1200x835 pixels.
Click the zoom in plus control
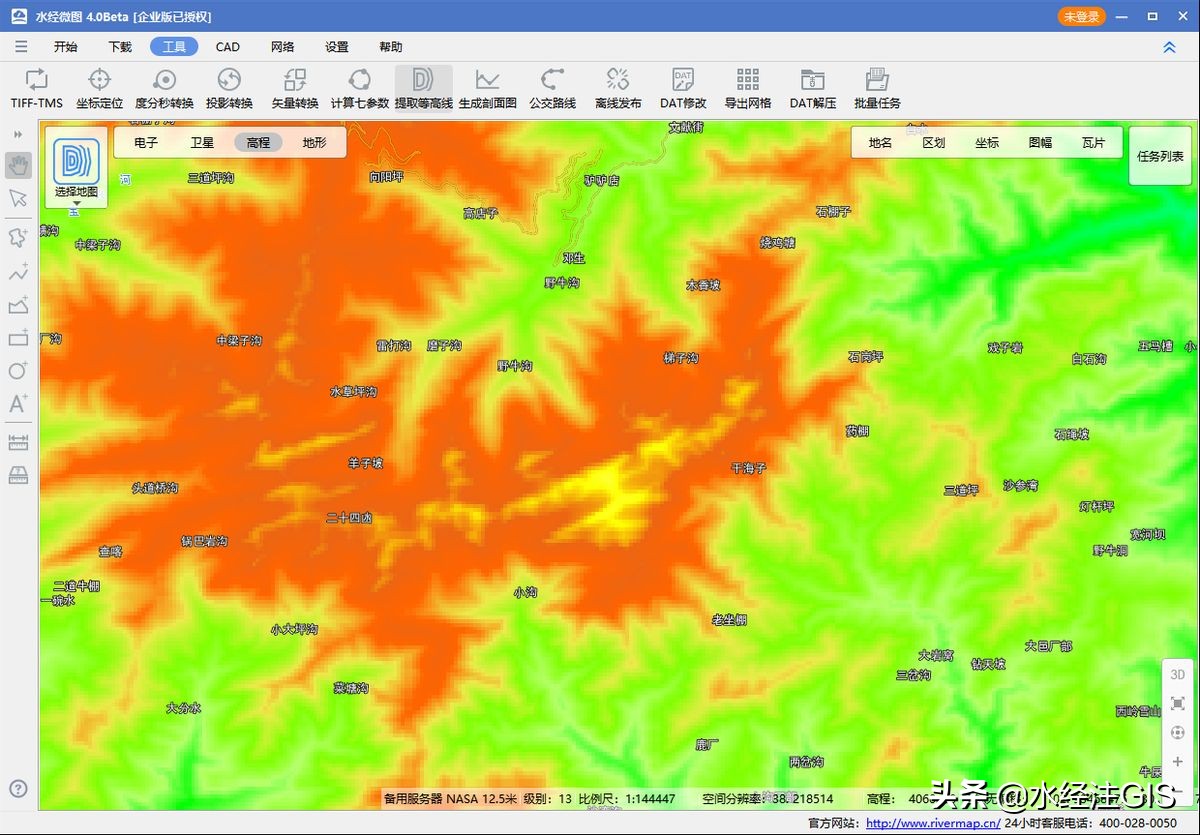(1177, 762)
